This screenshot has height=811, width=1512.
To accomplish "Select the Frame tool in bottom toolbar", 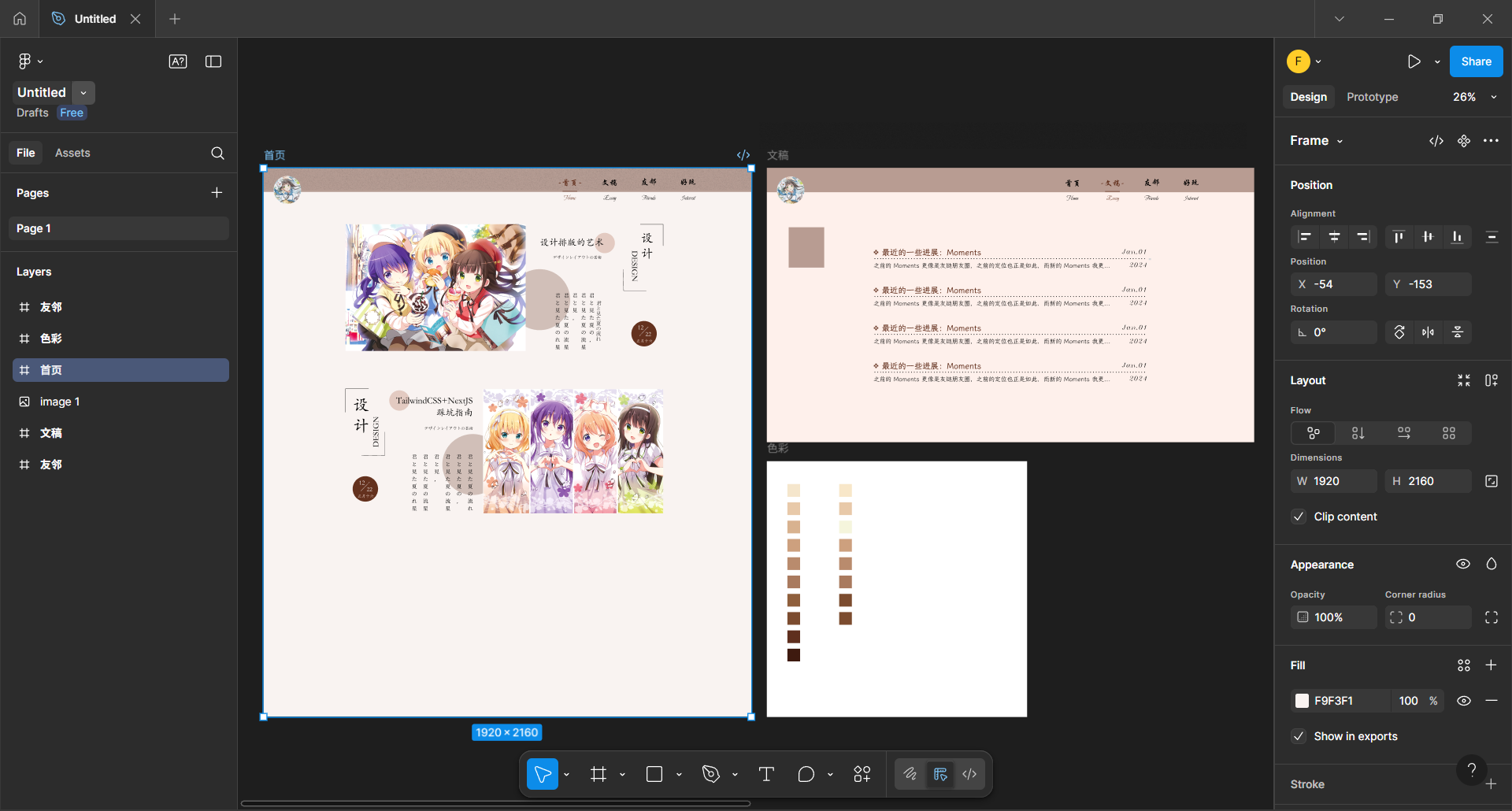I will tap(598, 775).
